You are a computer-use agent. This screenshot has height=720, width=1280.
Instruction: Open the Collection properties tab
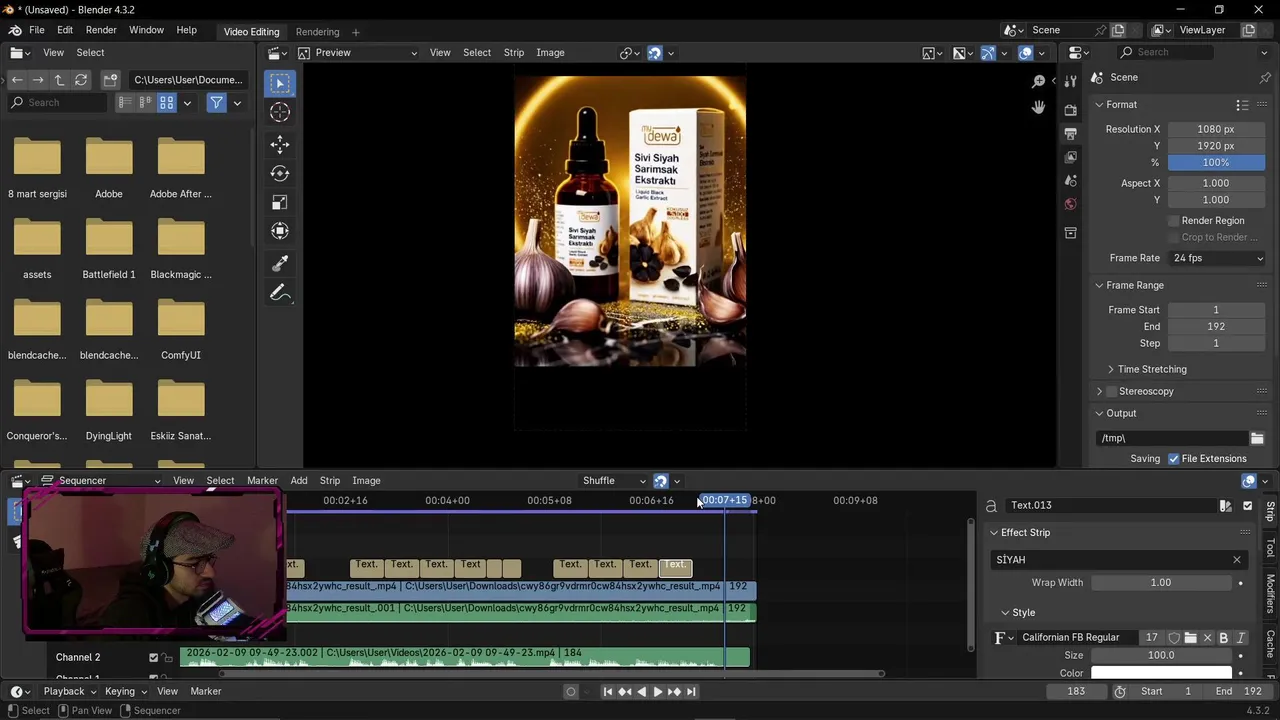[1071, 233]
